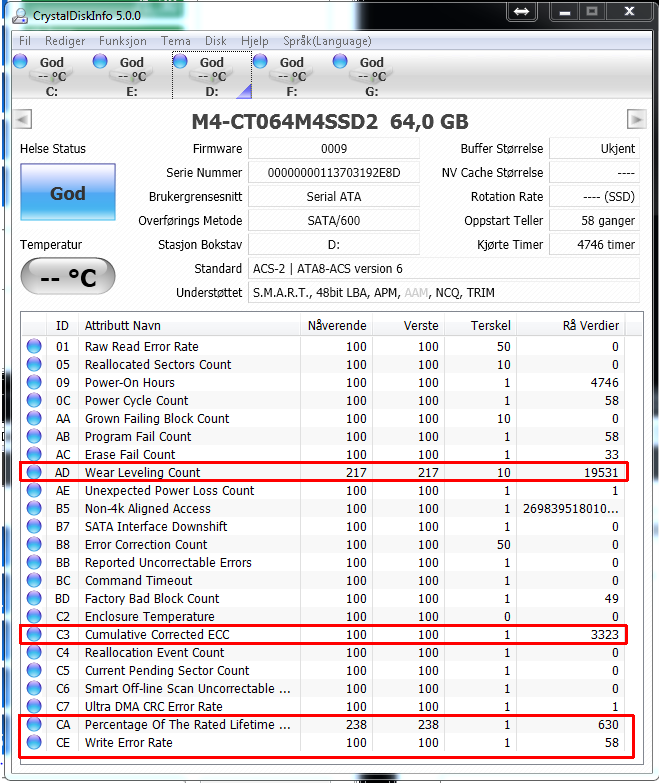Click the SATA/600 transfer mode field

334,221
